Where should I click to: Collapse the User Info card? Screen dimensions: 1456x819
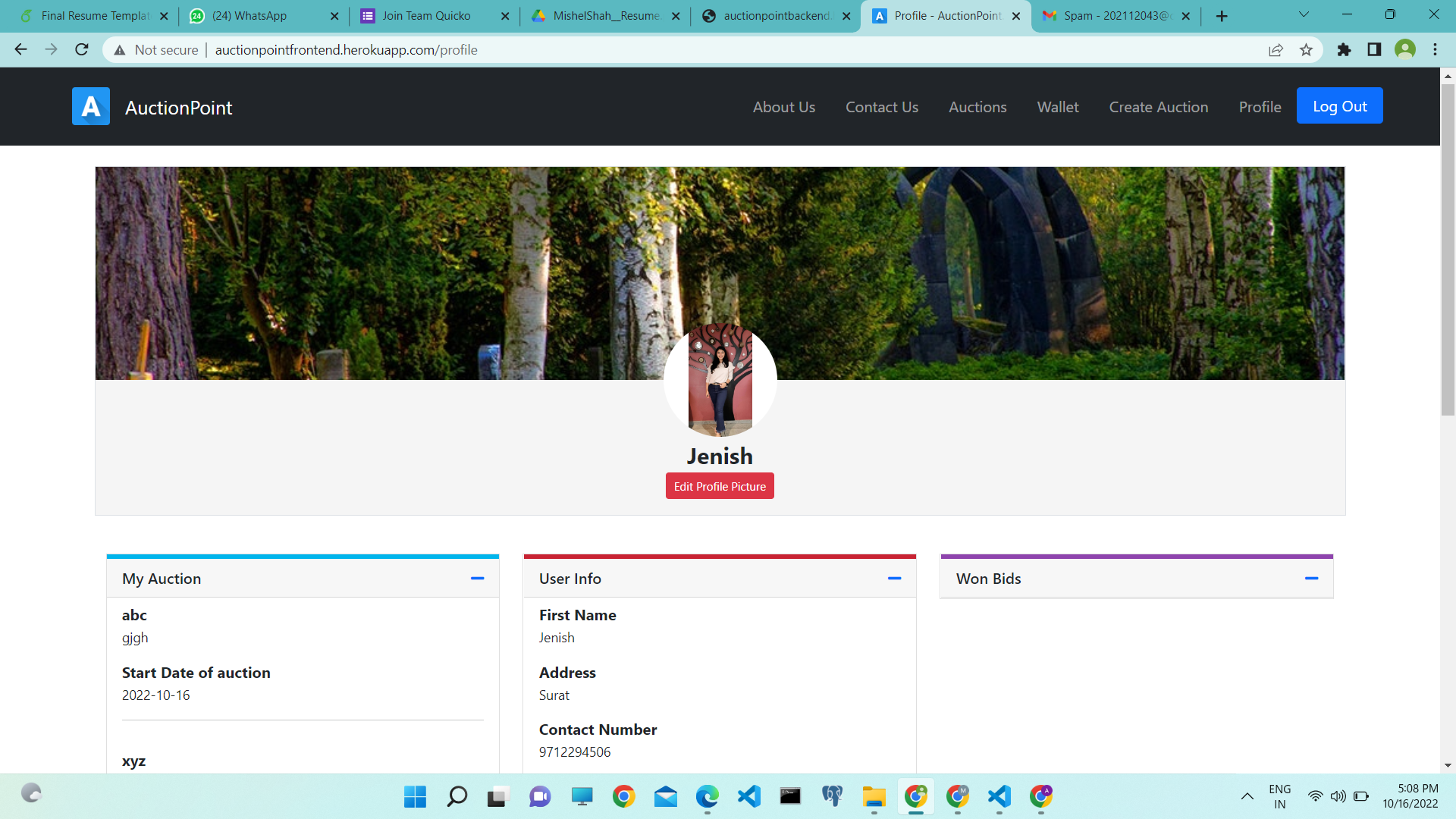coord(894,579)
